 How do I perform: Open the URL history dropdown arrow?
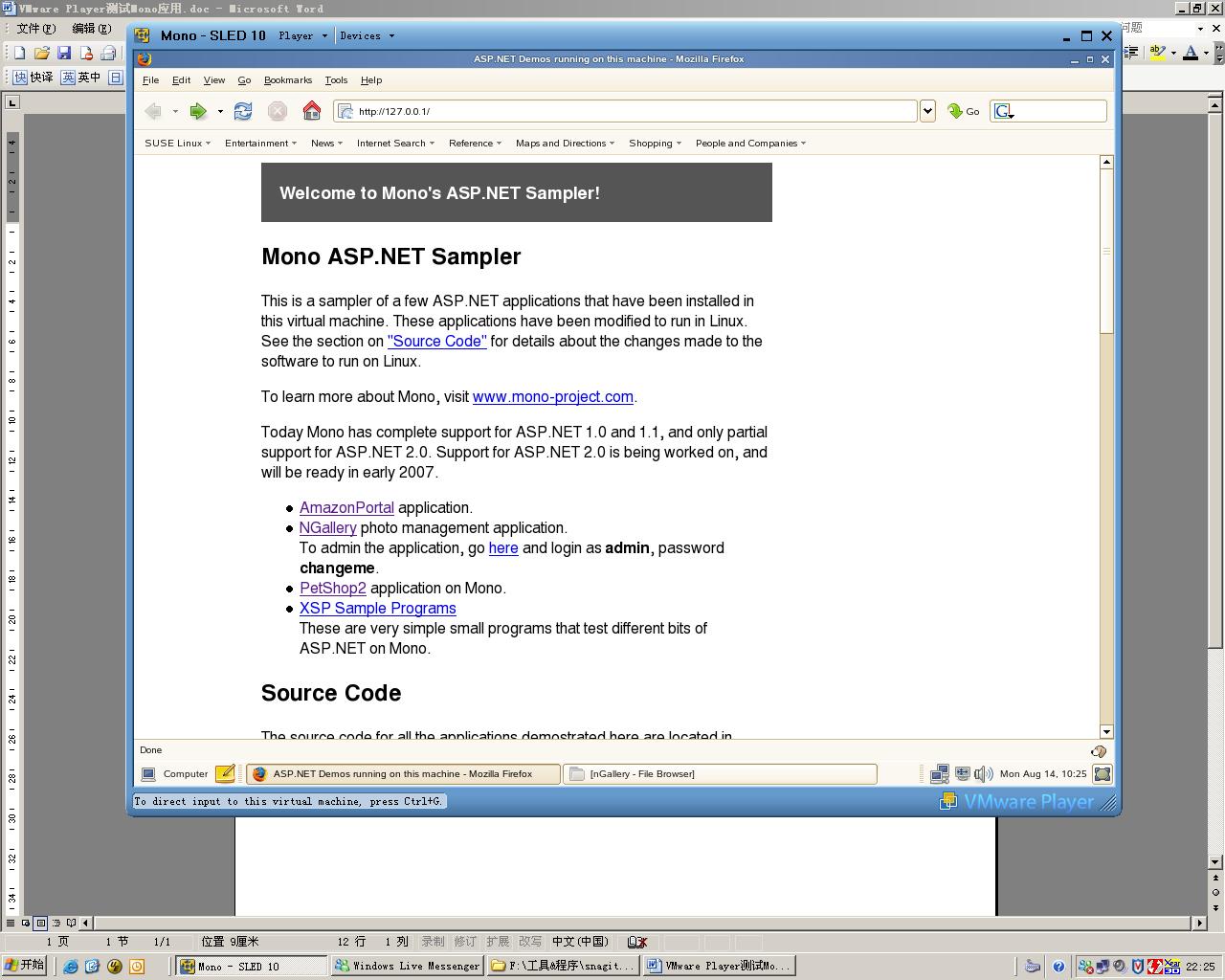point(927,111)
